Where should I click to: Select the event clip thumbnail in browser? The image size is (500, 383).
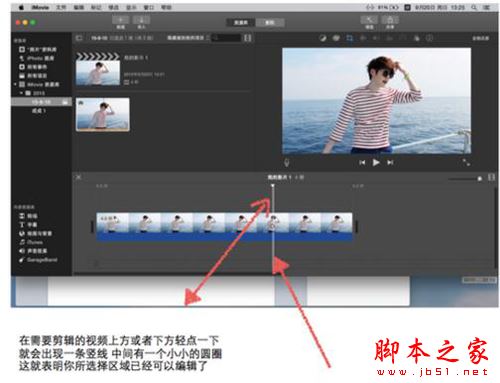point(103,114)
